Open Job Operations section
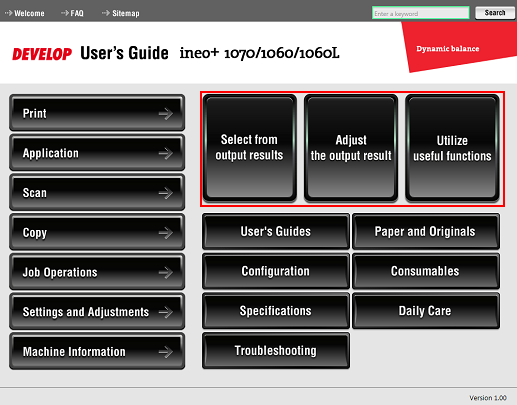This screenshot has width=517, height=405. [x=97, y=271]
